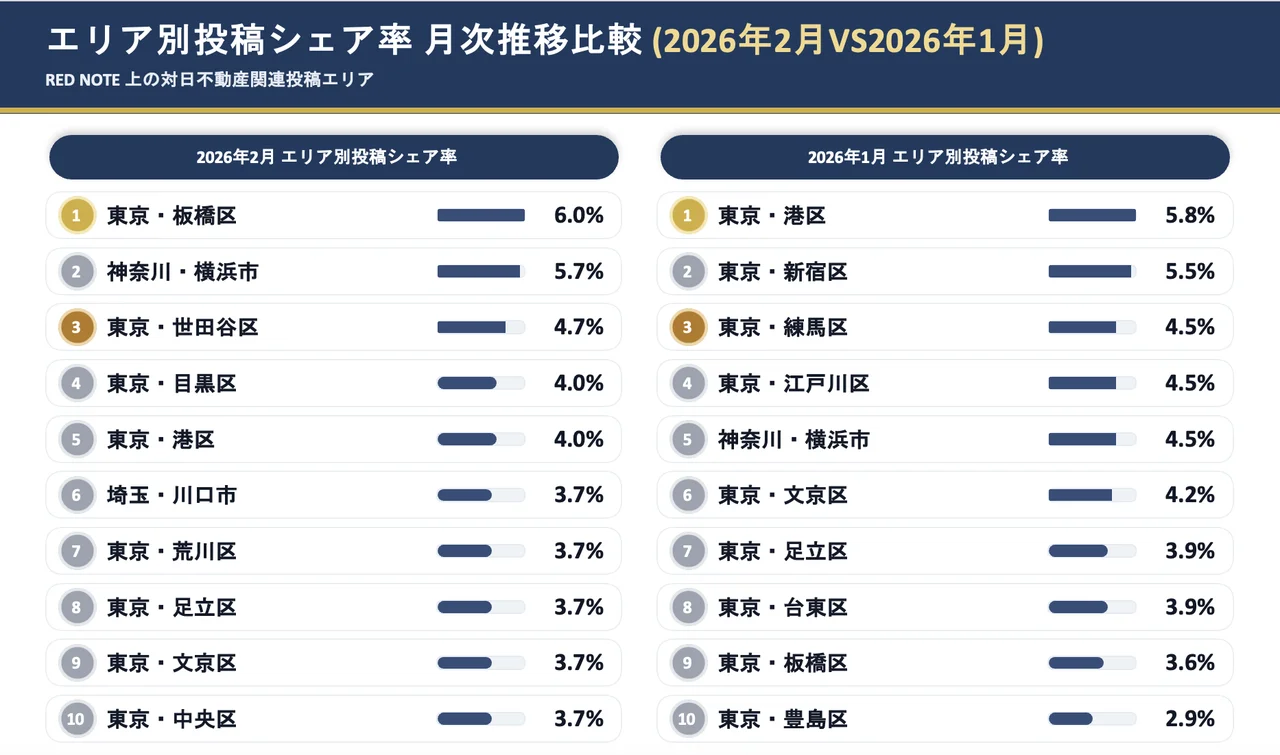Select the 2026年2月 エリア別投稿シェア率 header
Viewport: 1280px width, 755px height.
pyautogui.click(x=333, y=157)
